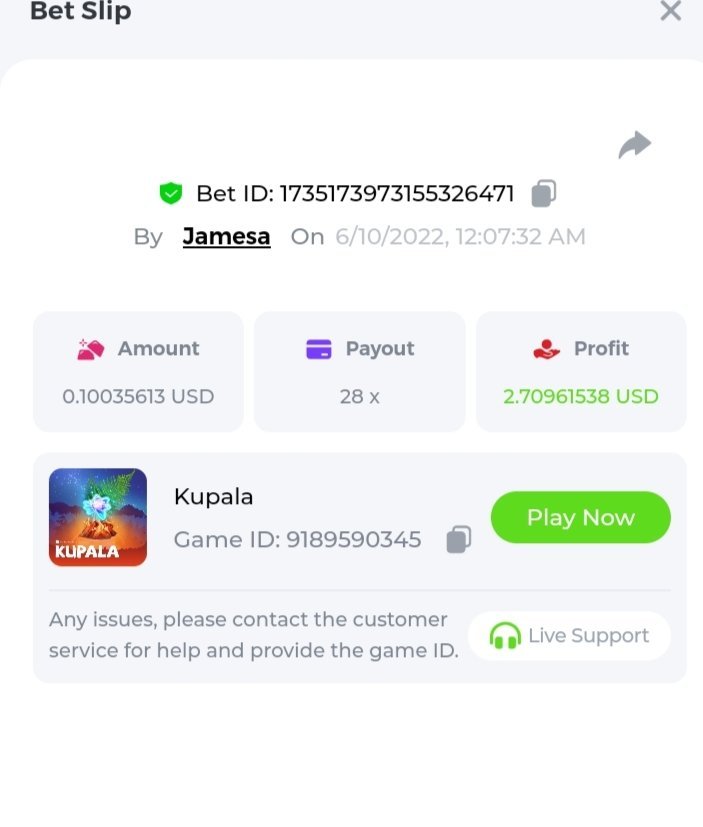Click the 0.10035613 USD amount value
The image size is (703, 827).
tap(138, 396)
